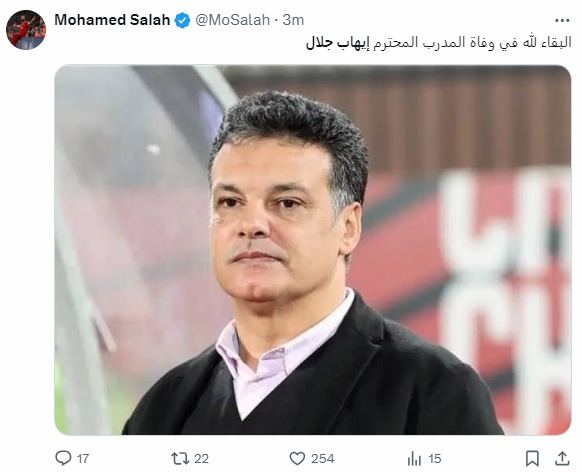
Task: Open Mohamed Salah's profile picture
Action: (26, 30)
